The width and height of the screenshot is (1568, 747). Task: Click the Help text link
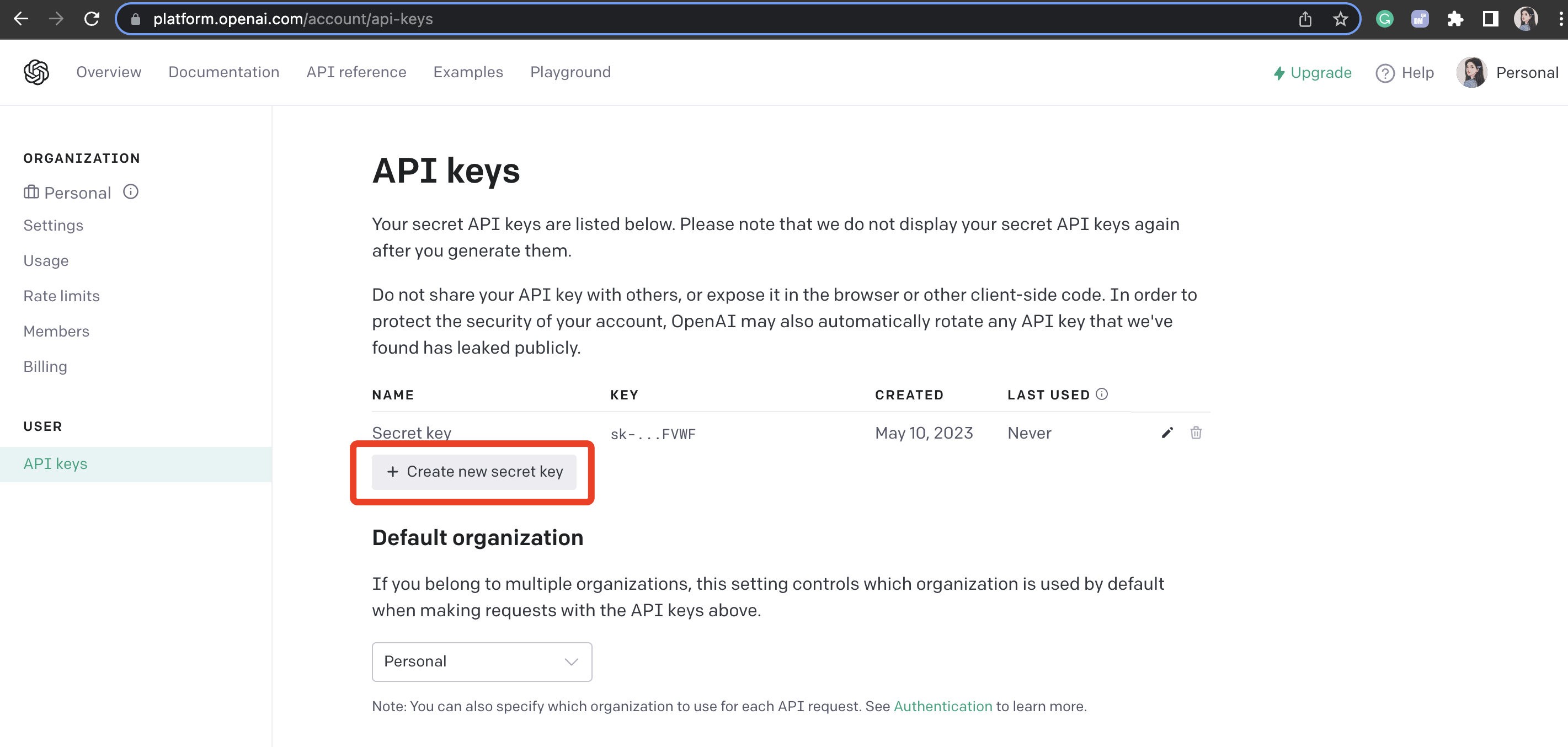click(1417, 73)
